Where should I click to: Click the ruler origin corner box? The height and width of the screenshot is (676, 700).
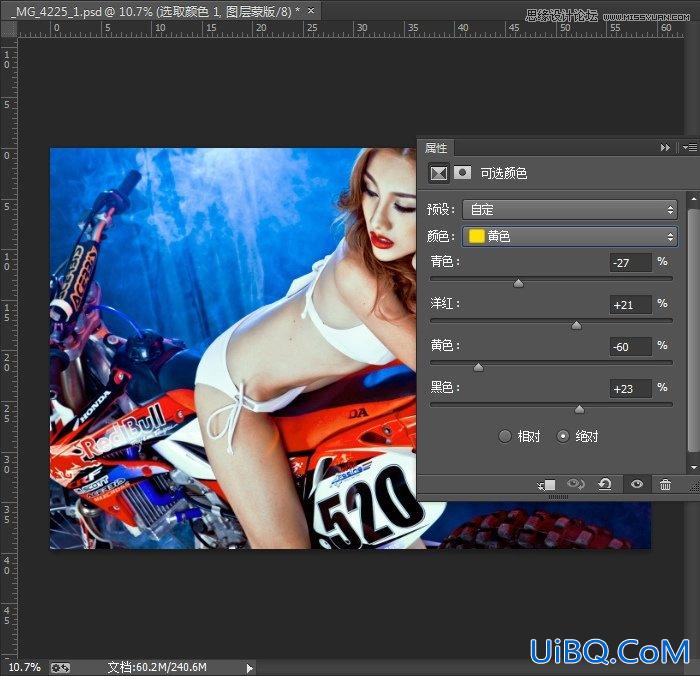[8, 29]
